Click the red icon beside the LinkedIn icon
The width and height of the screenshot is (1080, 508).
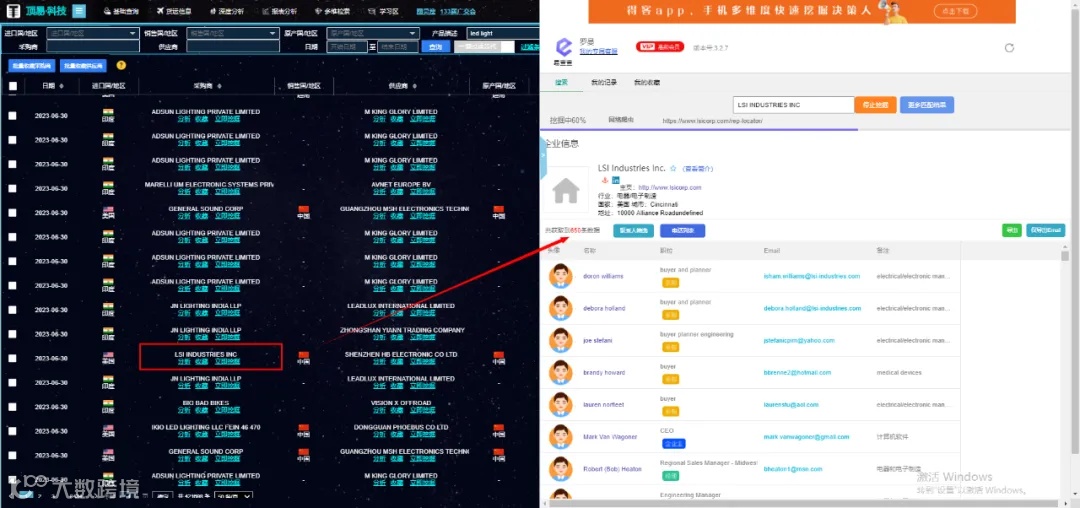(x=605, y=180)
